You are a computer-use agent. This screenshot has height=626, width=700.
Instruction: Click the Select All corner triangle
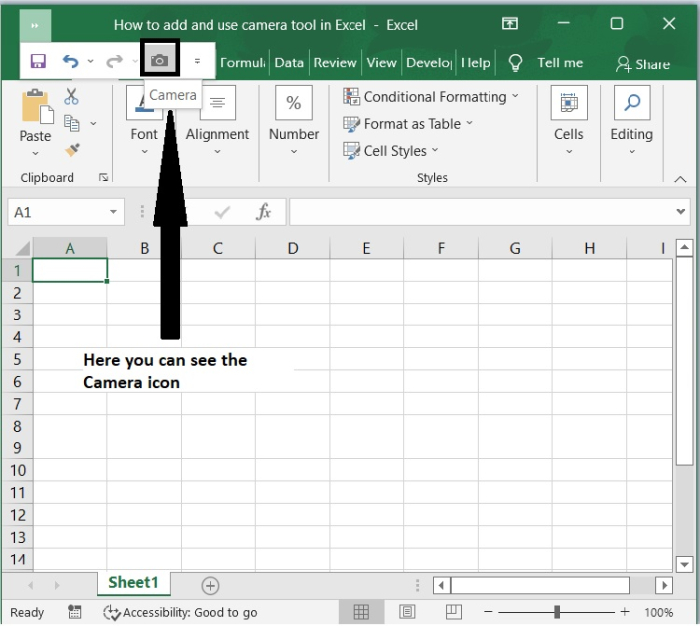point(21,248)
